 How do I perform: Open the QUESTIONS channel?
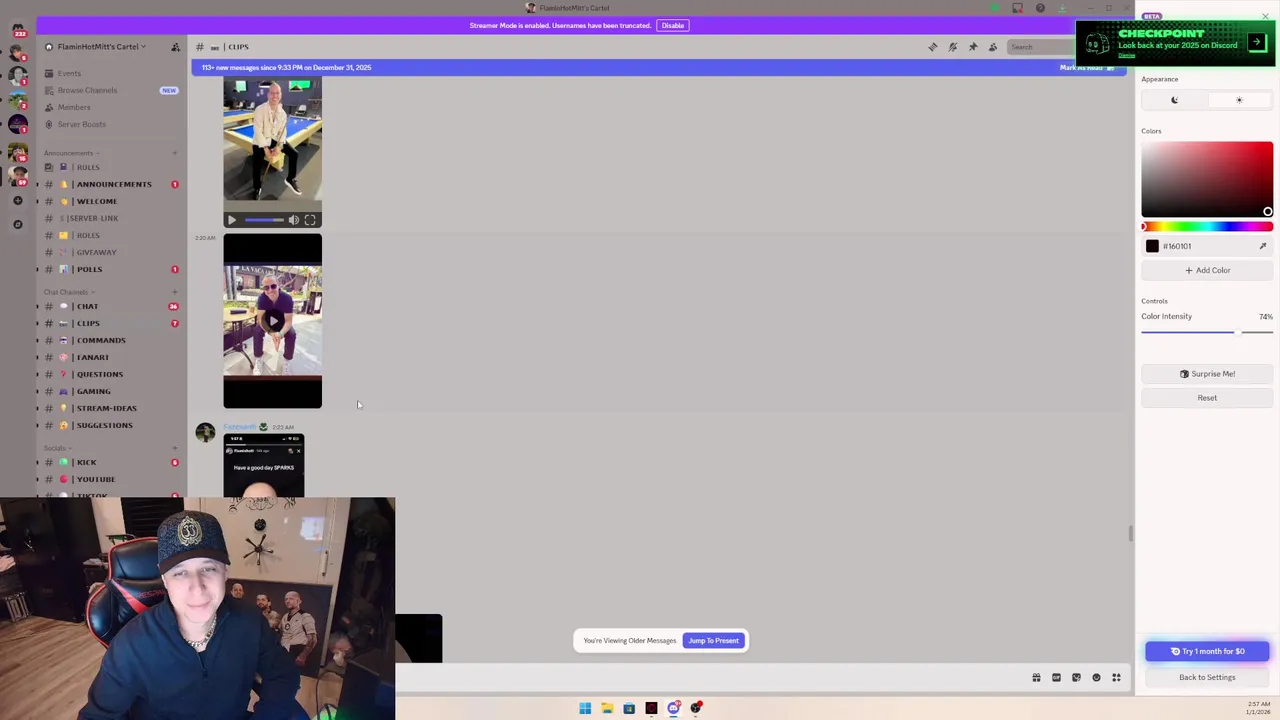tap(110, 374)
